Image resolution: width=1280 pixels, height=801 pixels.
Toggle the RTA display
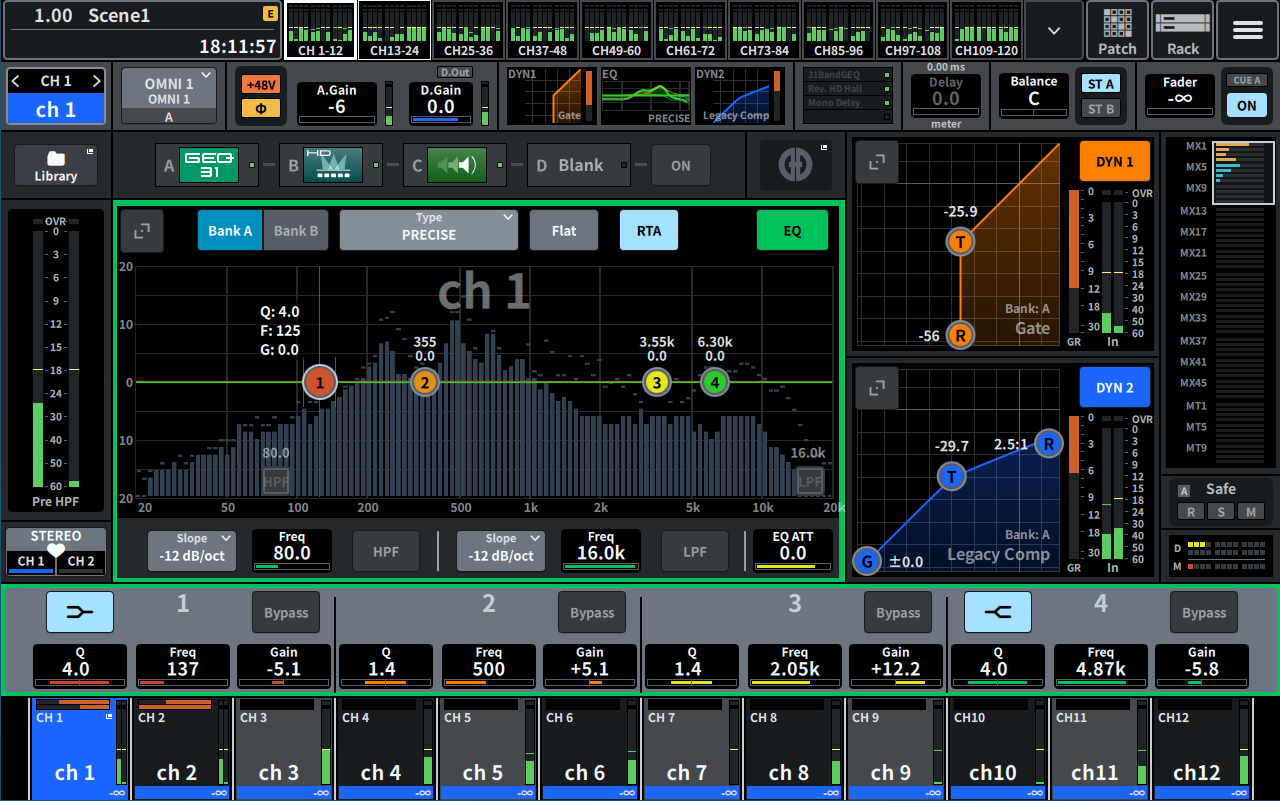pyautogui.click(x=648, y=231)
